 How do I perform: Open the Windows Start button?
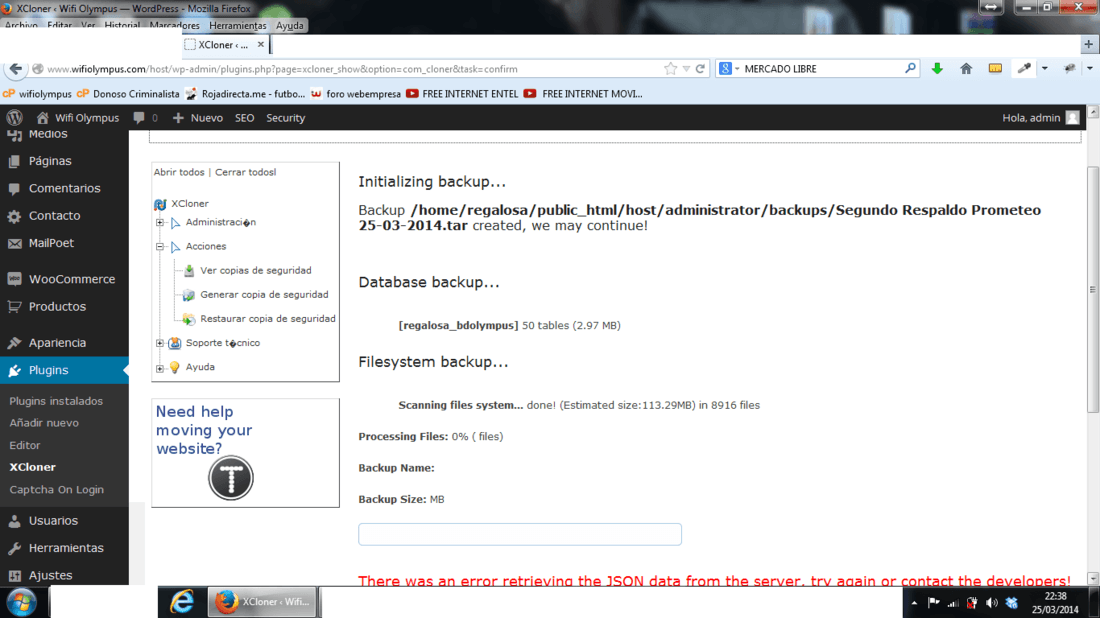pyautogui.click(x=22, y=603)
